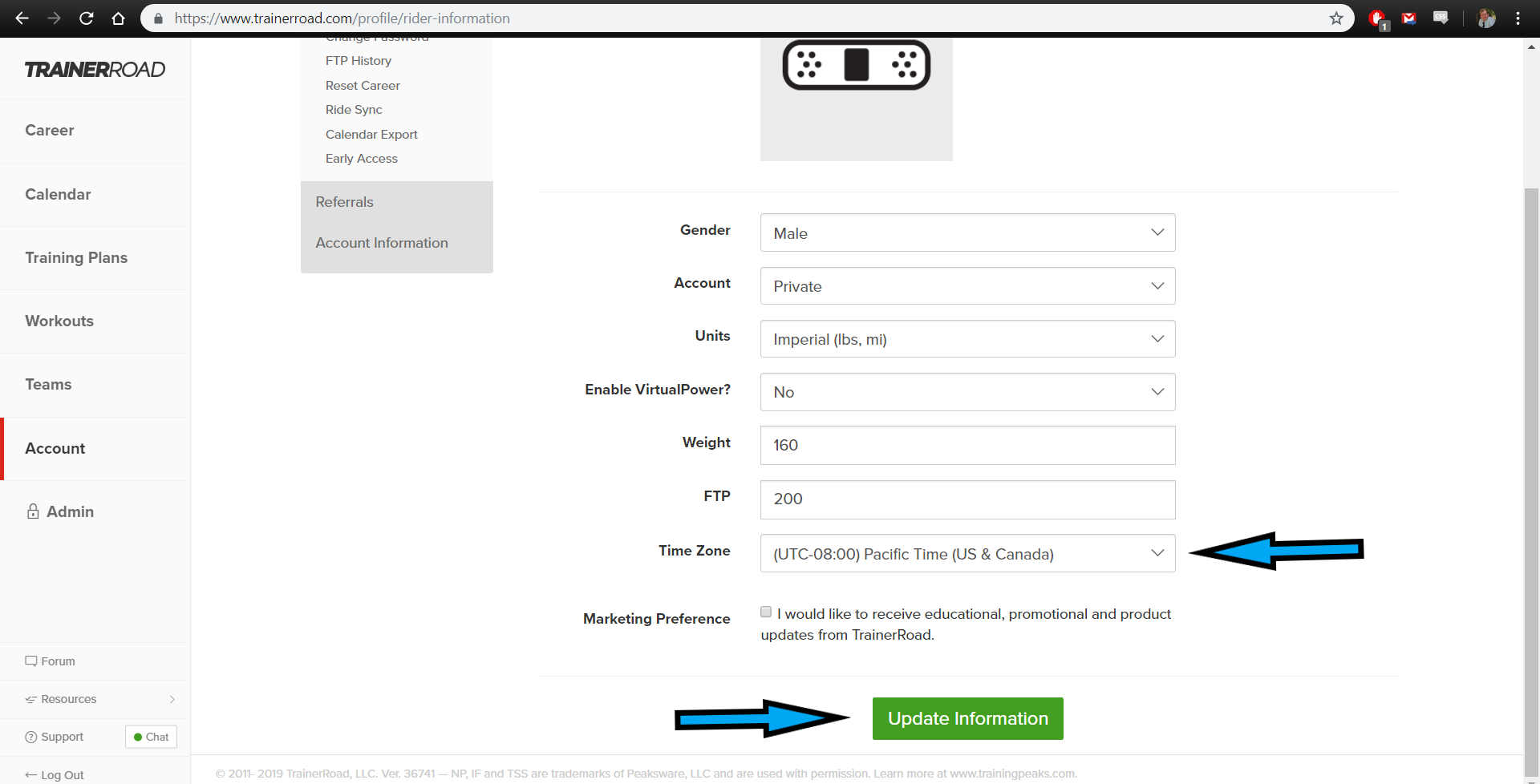Open the Ride Sync link
The height and width of the screenshot is (784, 1540).
pyautogui.click(x=354, y=110)
